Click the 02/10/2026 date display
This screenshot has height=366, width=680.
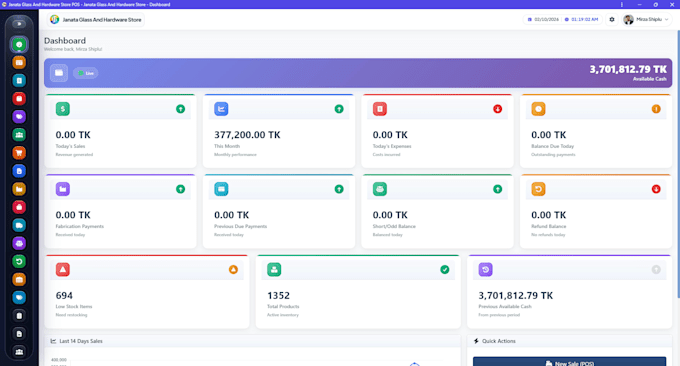coord(546,20)
